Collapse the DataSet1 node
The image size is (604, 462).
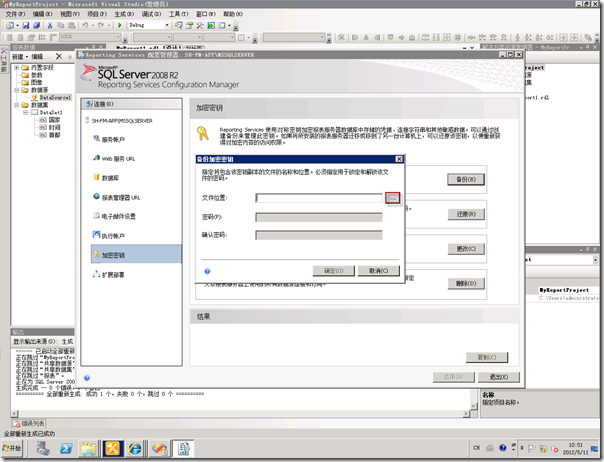coord(25,113)
